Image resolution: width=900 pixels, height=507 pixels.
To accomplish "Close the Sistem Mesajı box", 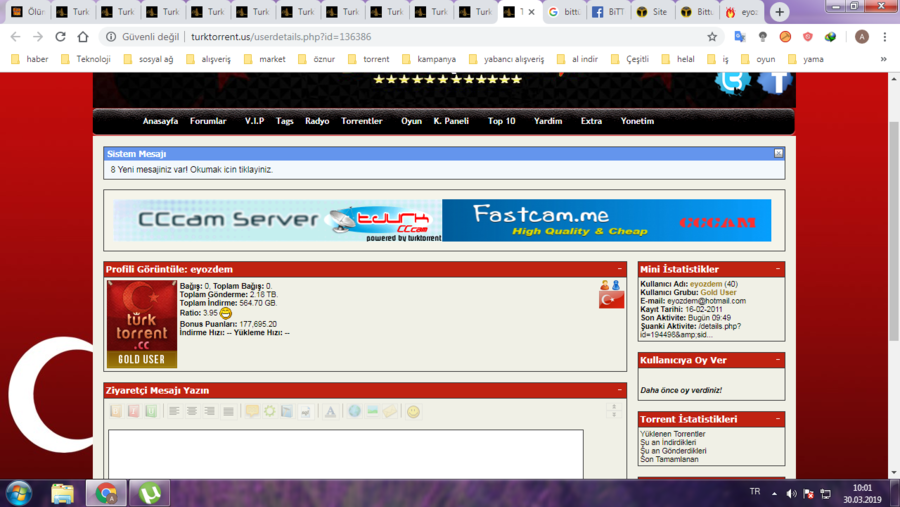I will pyautogui.click(x=778, y=153).
